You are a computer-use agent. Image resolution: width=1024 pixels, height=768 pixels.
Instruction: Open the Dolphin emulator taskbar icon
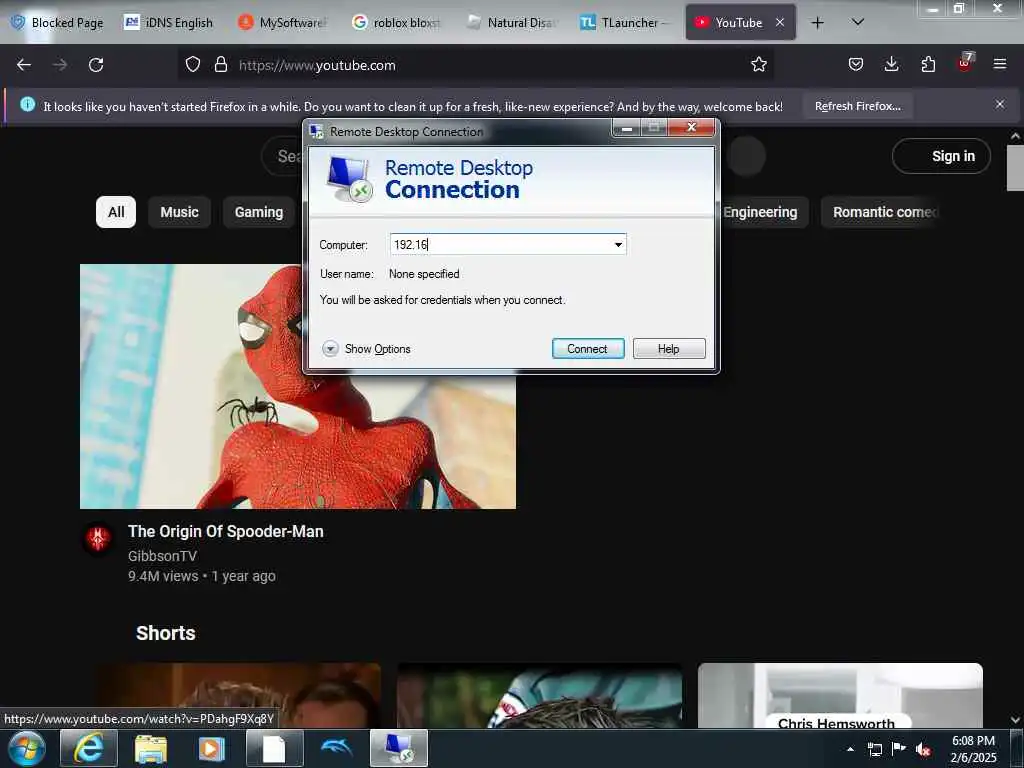[336, 748]
